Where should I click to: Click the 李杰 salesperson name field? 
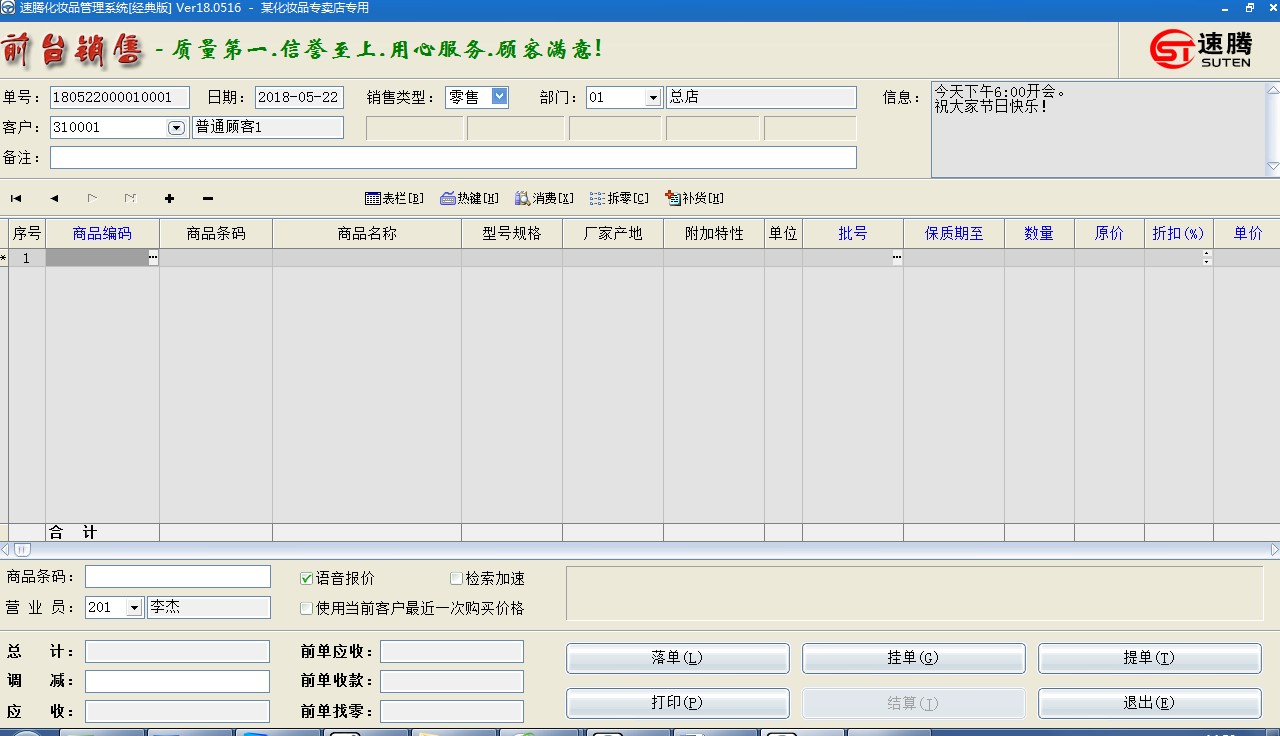(x=209, y=608)
